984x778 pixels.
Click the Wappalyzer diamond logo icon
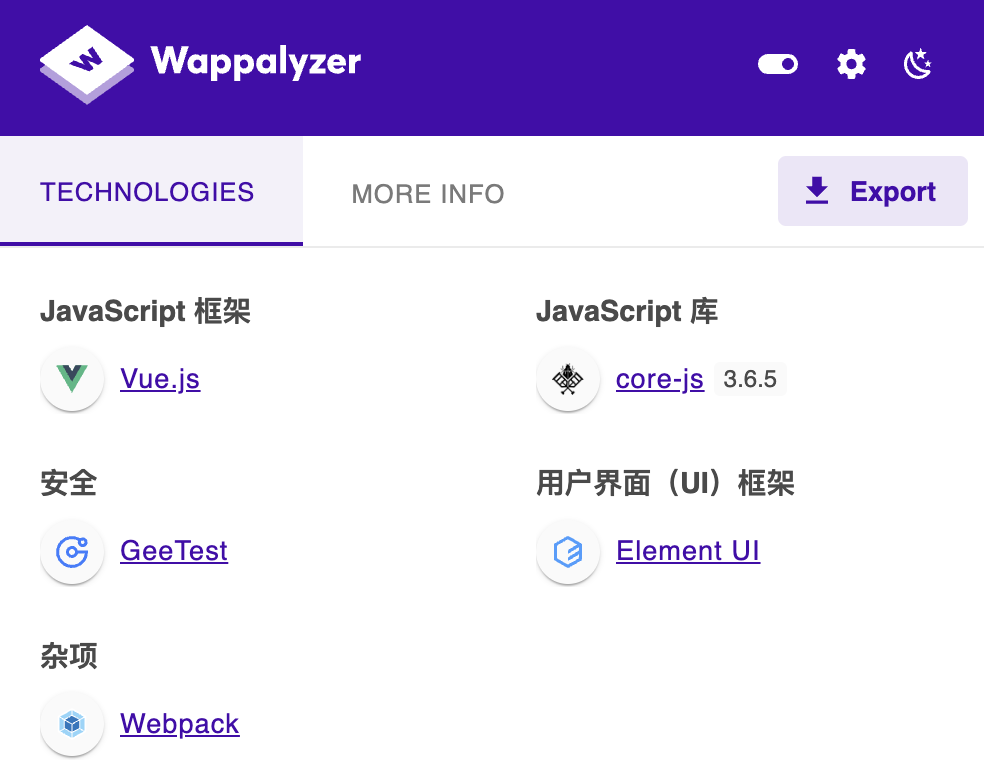87,64
